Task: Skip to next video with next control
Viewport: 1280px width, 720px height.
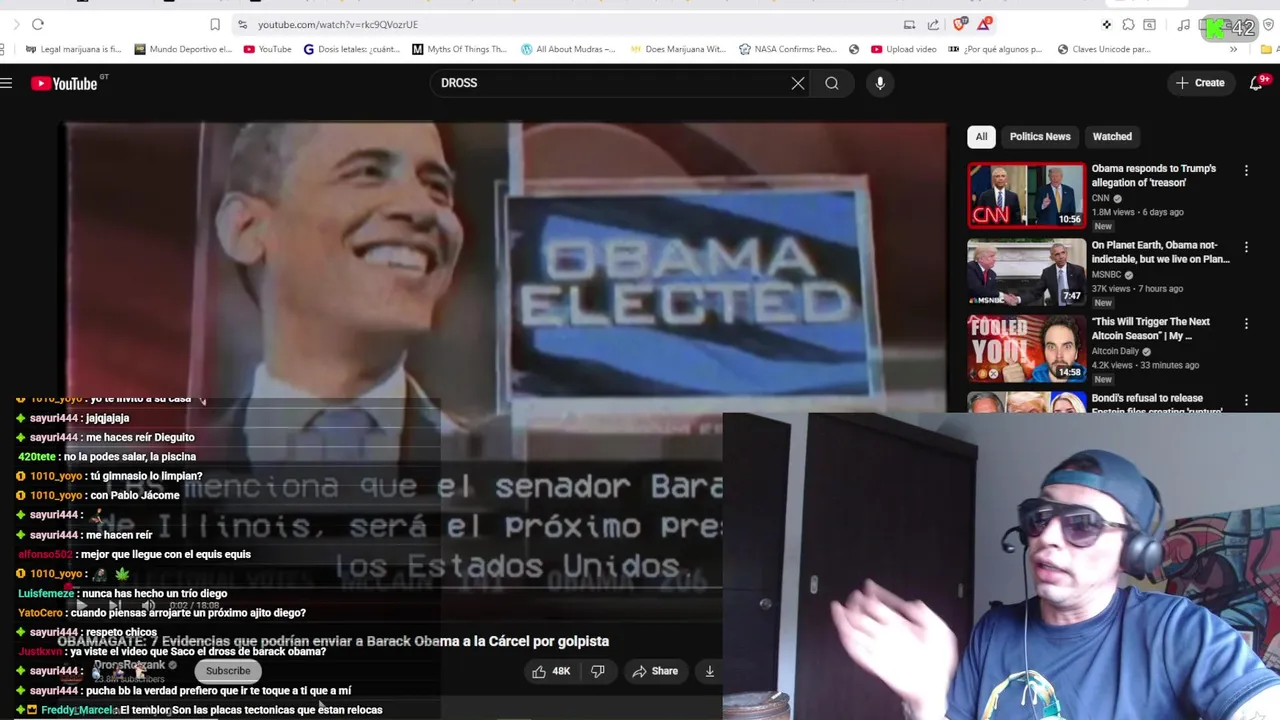Action: (x=115, y=605)
